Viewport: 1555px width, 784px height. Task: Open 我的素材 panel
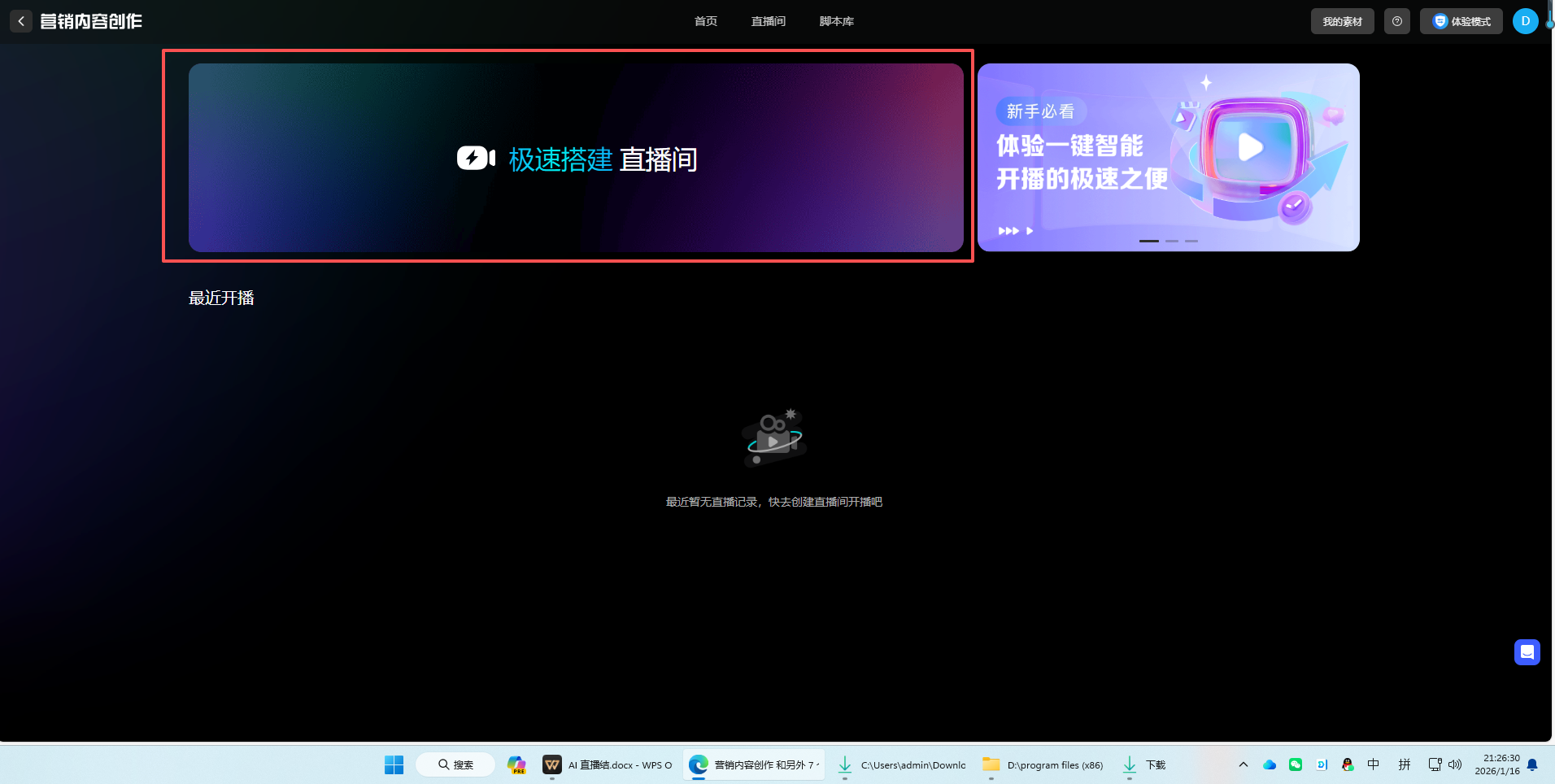[1341, 20]
